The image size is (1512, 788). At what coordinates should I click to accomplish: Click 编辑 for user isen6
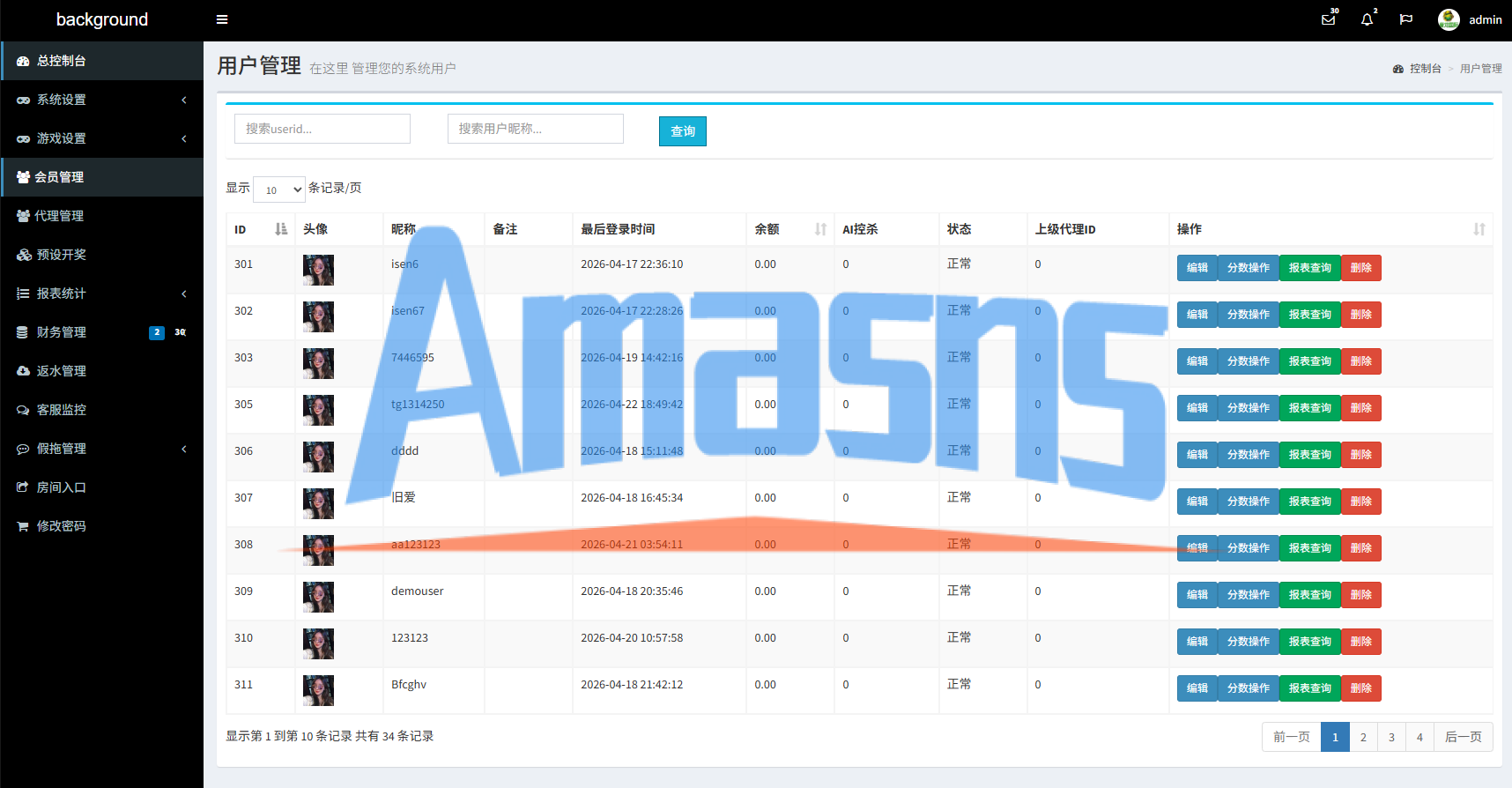(1197, 268)
